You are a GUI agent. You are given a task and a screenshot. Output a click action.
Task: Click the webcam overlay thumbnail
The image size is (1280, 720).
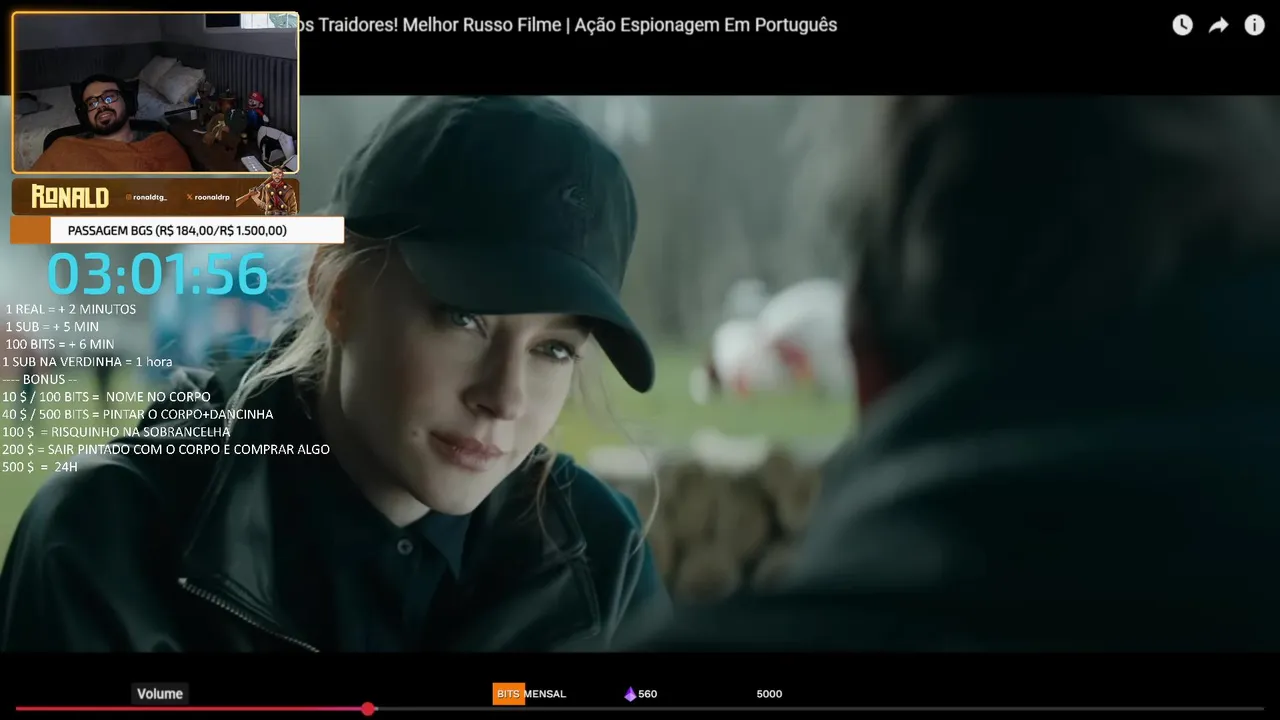click(155, 92)
